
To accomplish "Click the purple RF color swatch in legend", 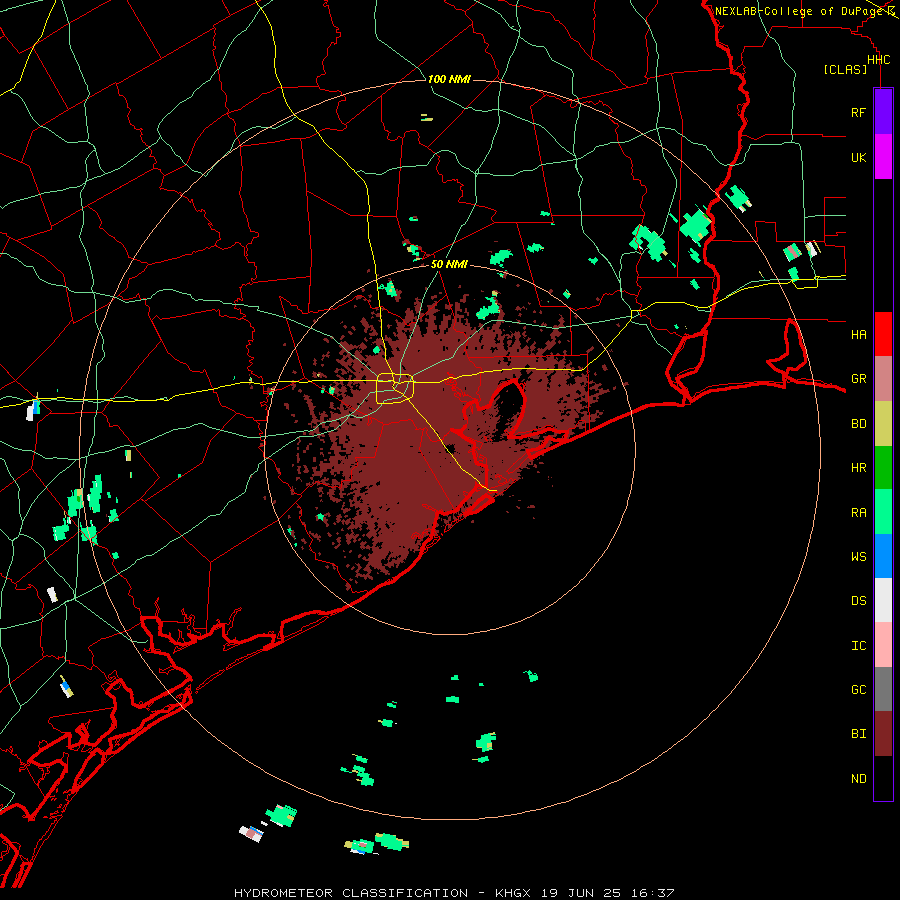I will pyautogui.click(x=883, y=112).
